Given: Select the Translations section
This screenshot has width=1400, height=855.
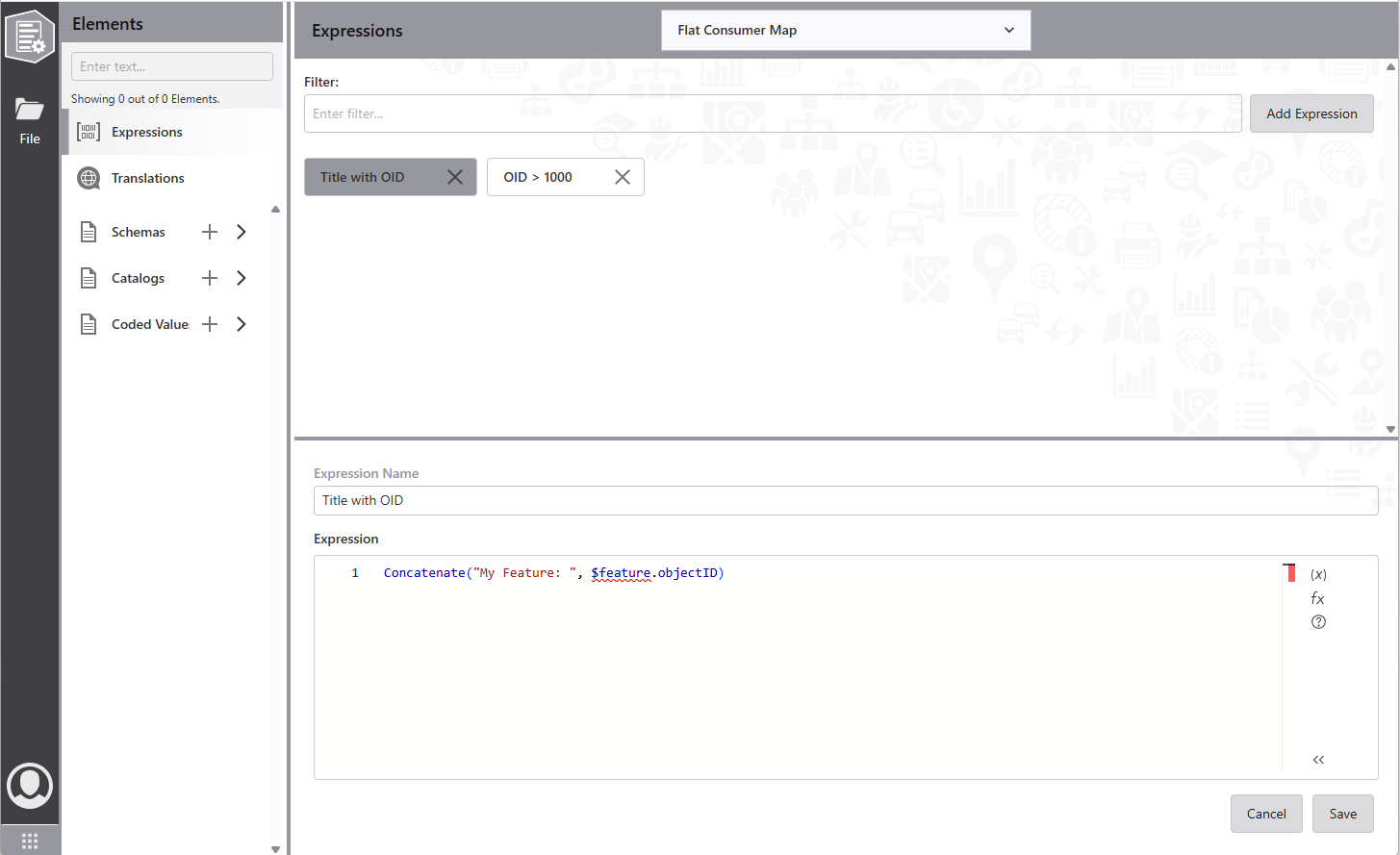Looking at the screenshot, I should [x=147, y=177].
